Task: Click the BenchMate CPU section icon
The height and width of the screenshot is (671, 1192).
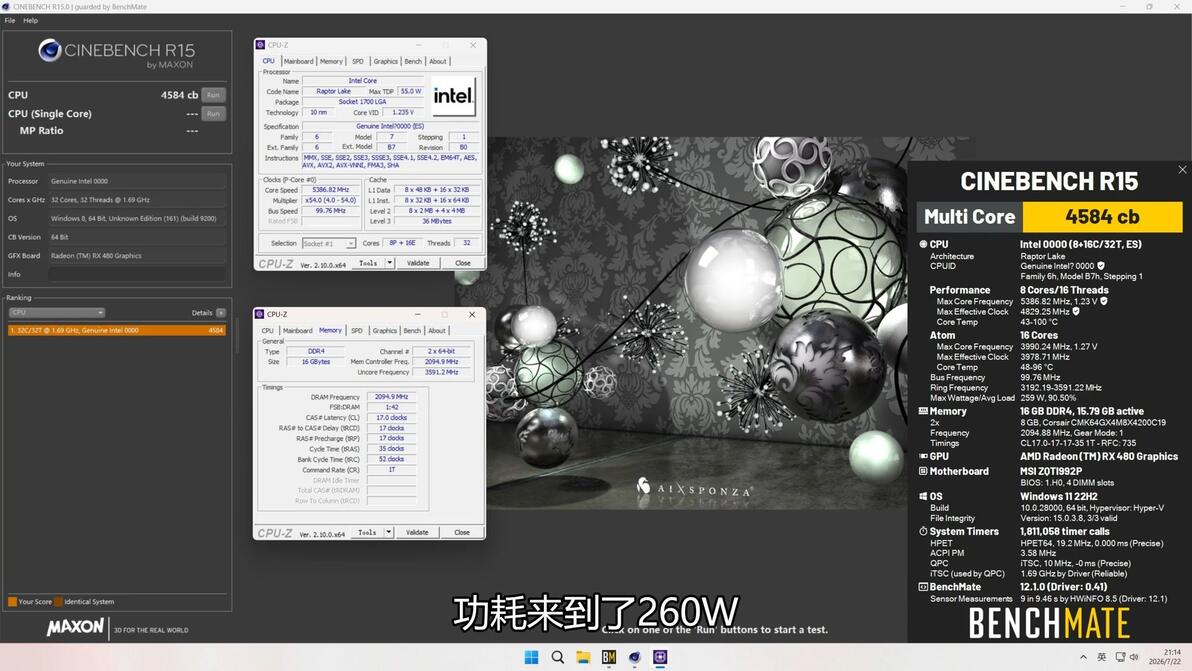Action: coord(923,245)
